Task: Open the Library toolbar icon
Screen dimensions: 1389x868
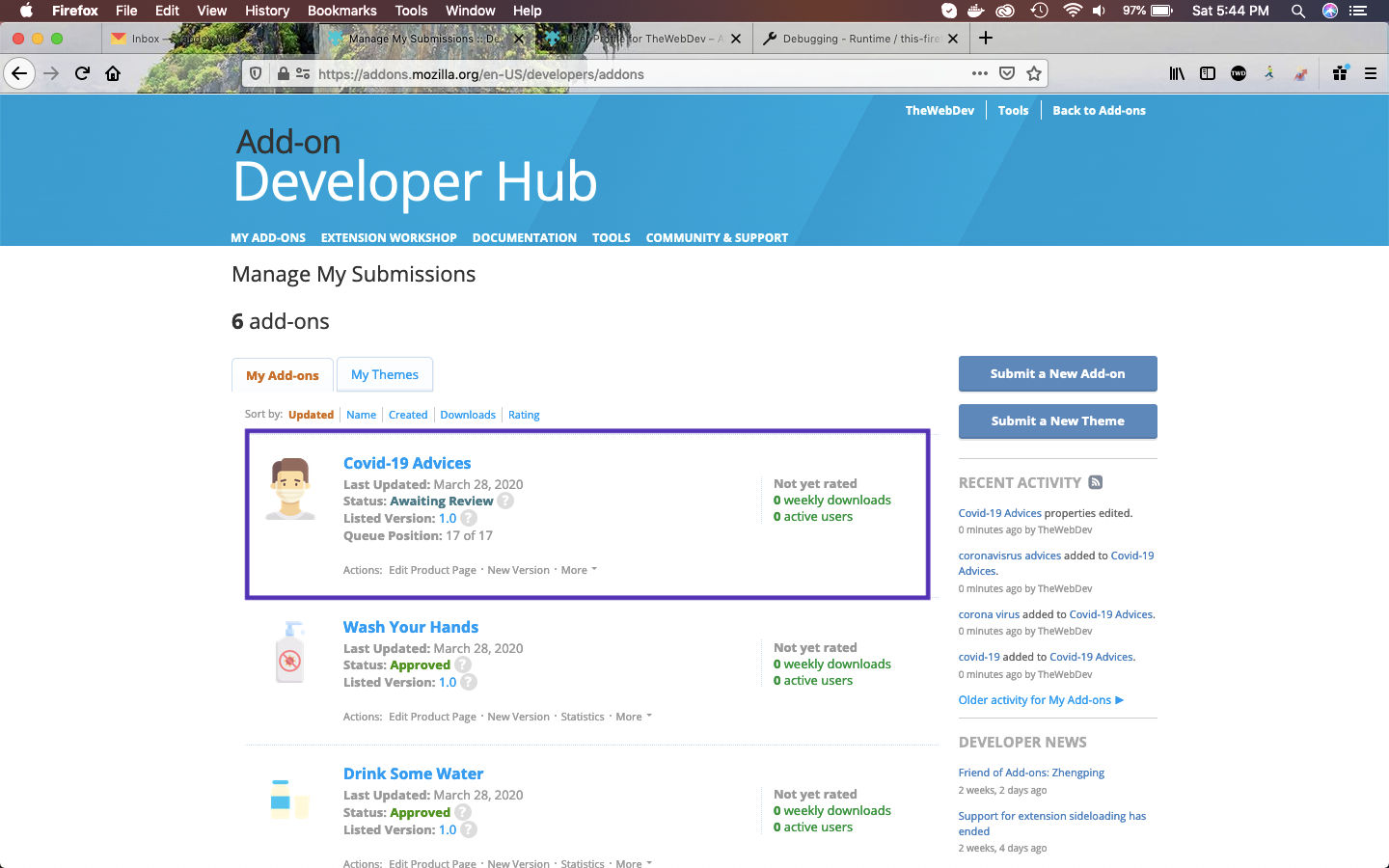Action: [x=1177, y=73]
